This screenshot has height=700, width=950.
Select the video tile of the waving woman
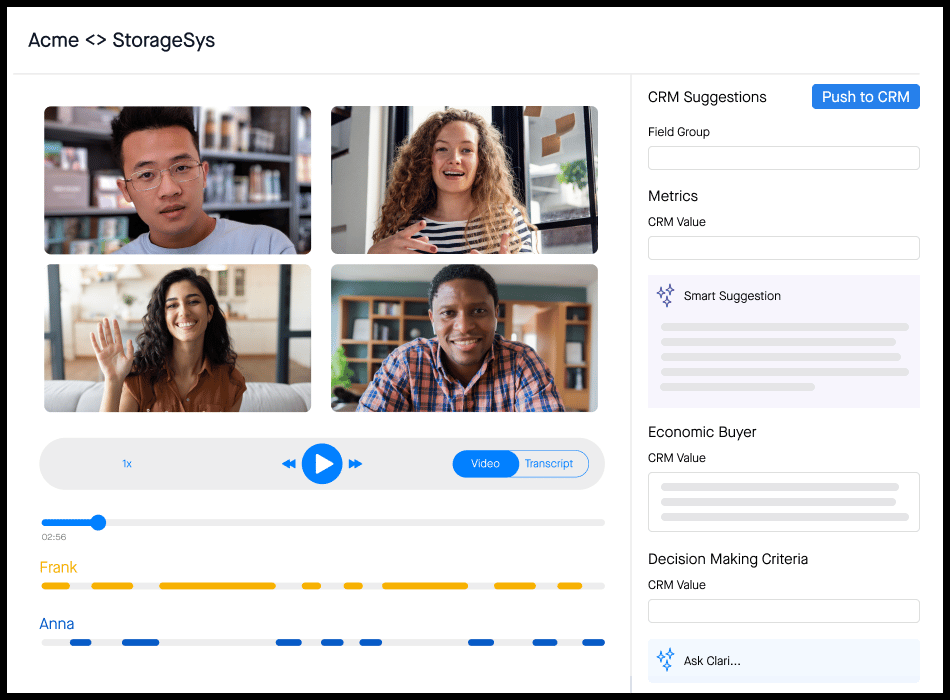click(177, 338)
